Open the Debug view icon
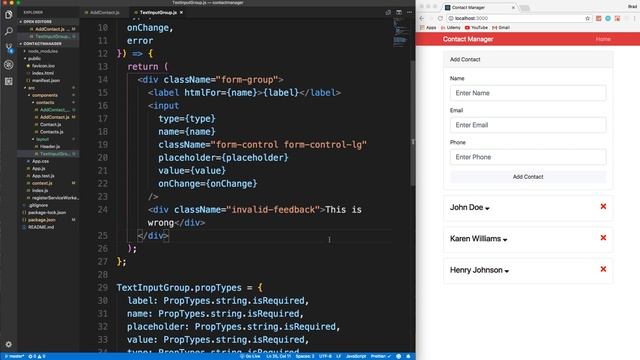Viewport: 640px width, 360px height. 9,64
